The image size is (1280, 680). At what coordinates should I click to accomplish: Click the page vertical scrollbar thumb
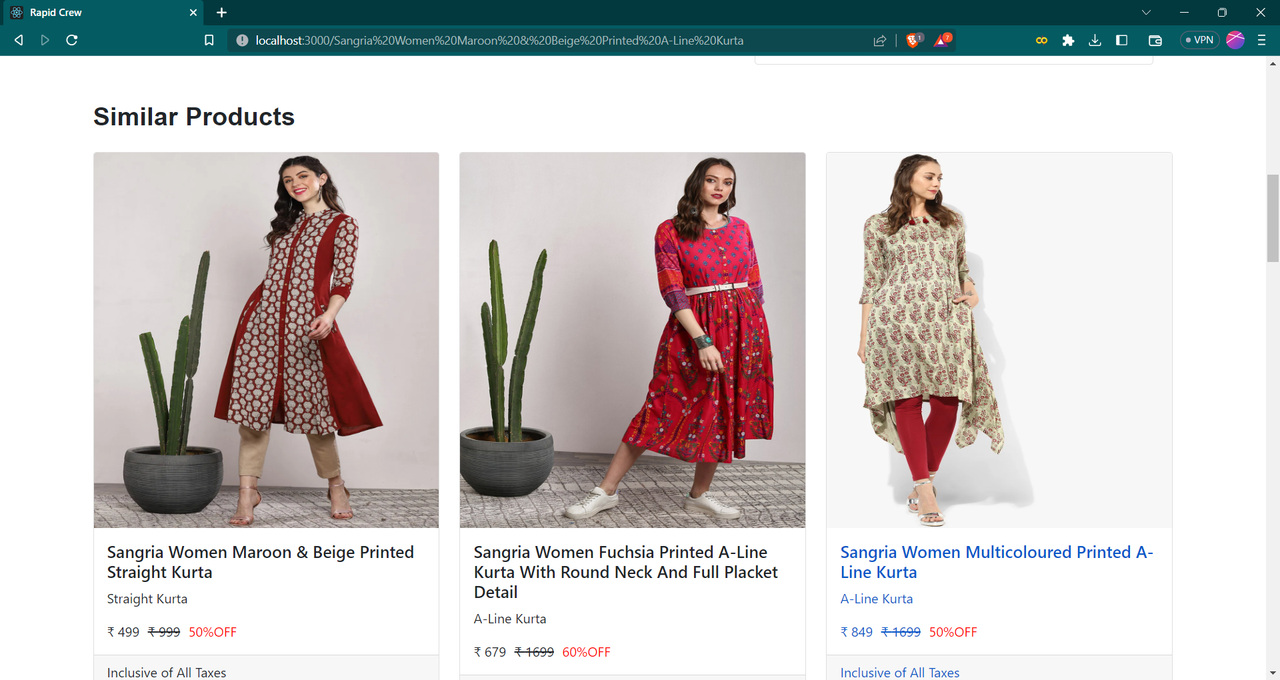coord(1272,217)
